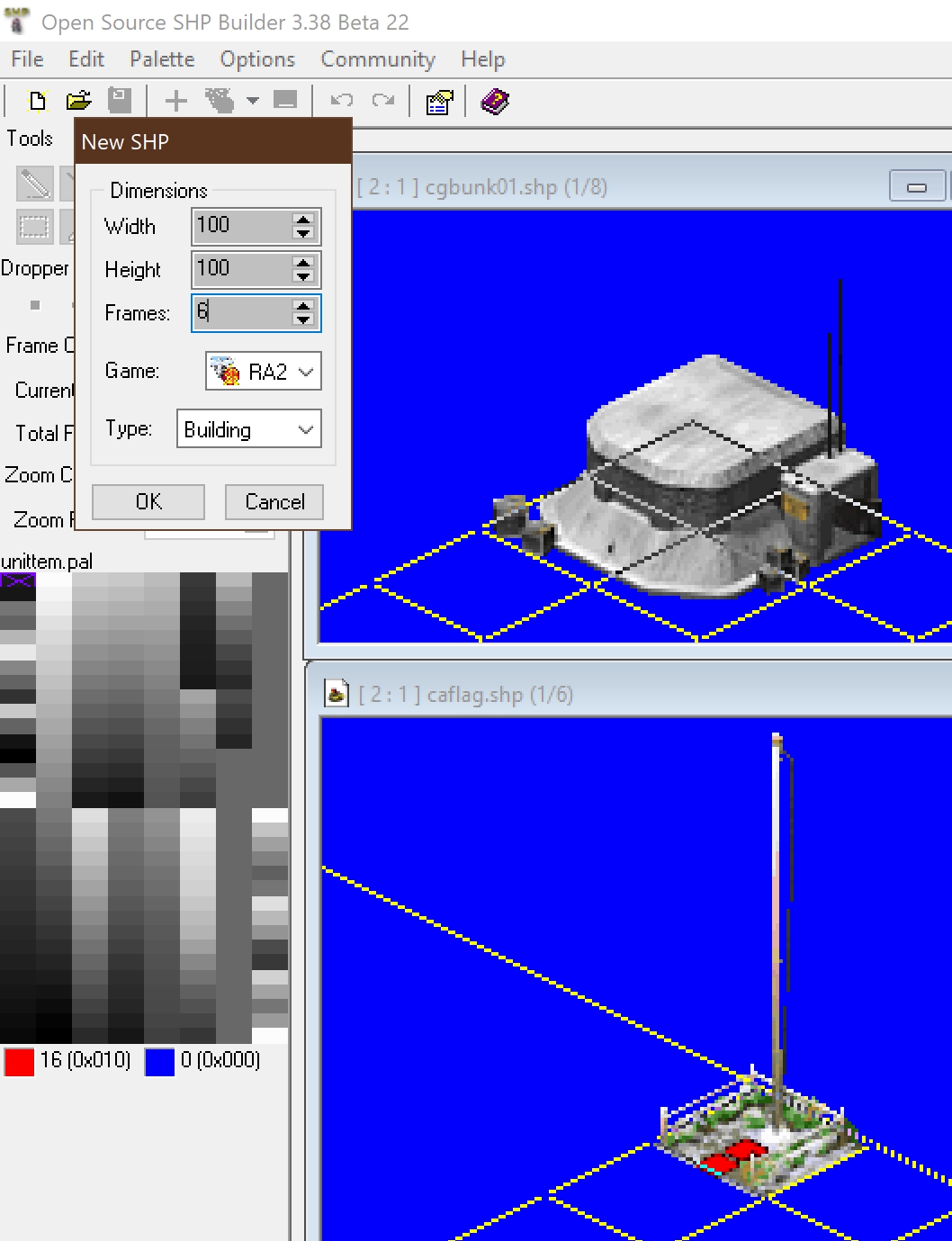Decrease Frames with the down arrow

click(x=304, y=320)
